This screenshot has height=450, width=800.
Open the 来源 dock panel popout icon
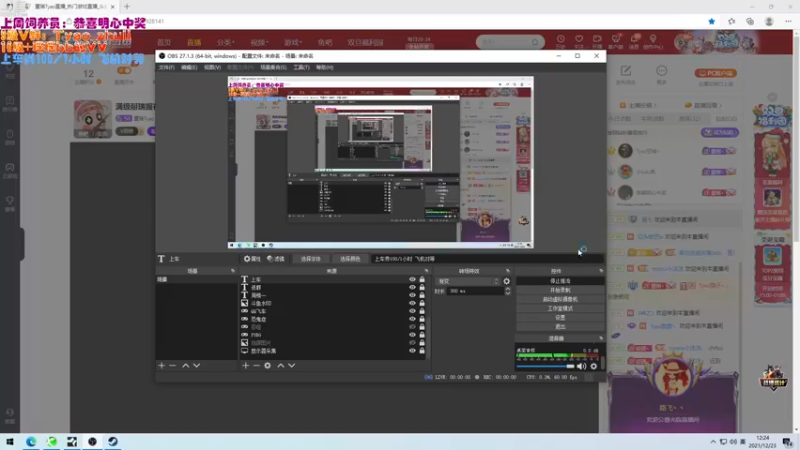click(426, 271)
